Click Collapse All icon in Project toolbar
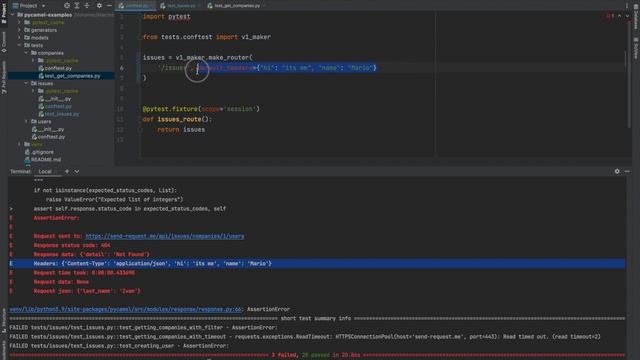The image size is (640, 360). (87, 6)
